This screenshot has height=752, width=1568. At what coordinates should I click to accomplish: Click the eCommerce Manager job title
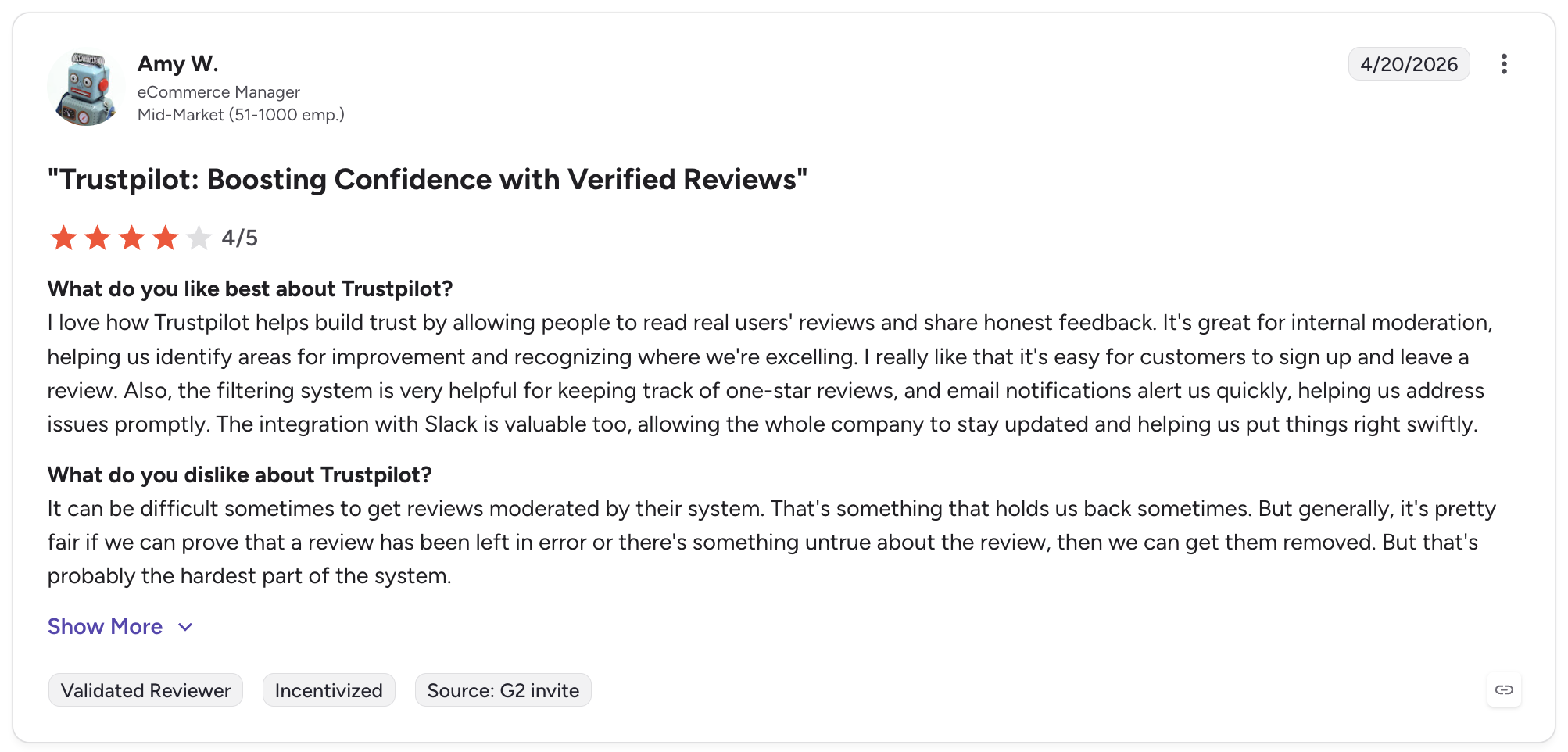(x=219, y=92)
